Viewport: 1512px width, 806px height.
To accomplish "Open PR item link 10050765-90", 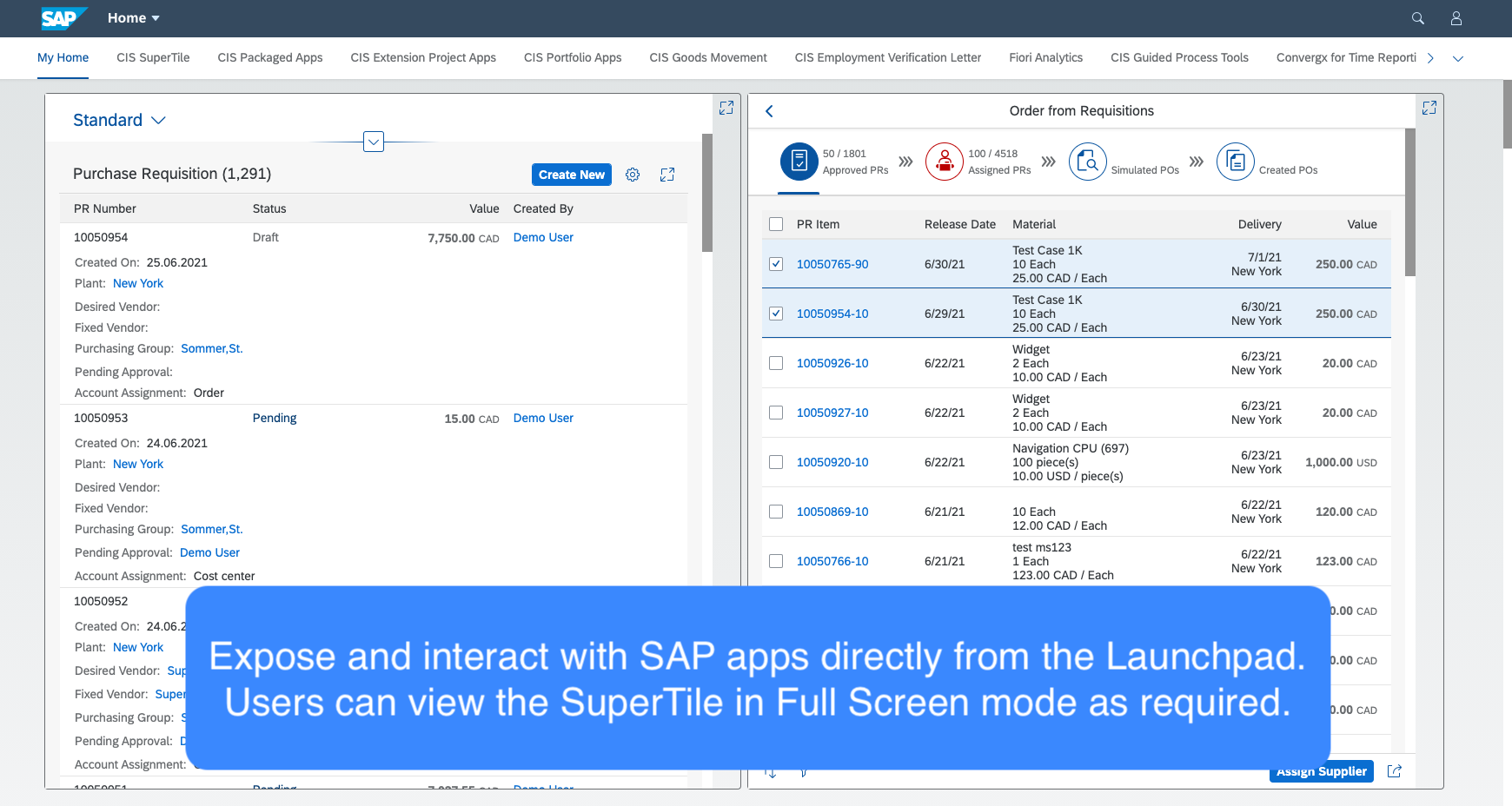I will pos(832,264).
